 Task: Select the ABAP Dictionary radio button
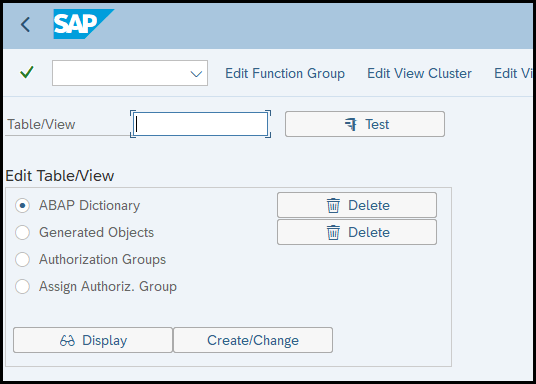(x=23, y=206)
